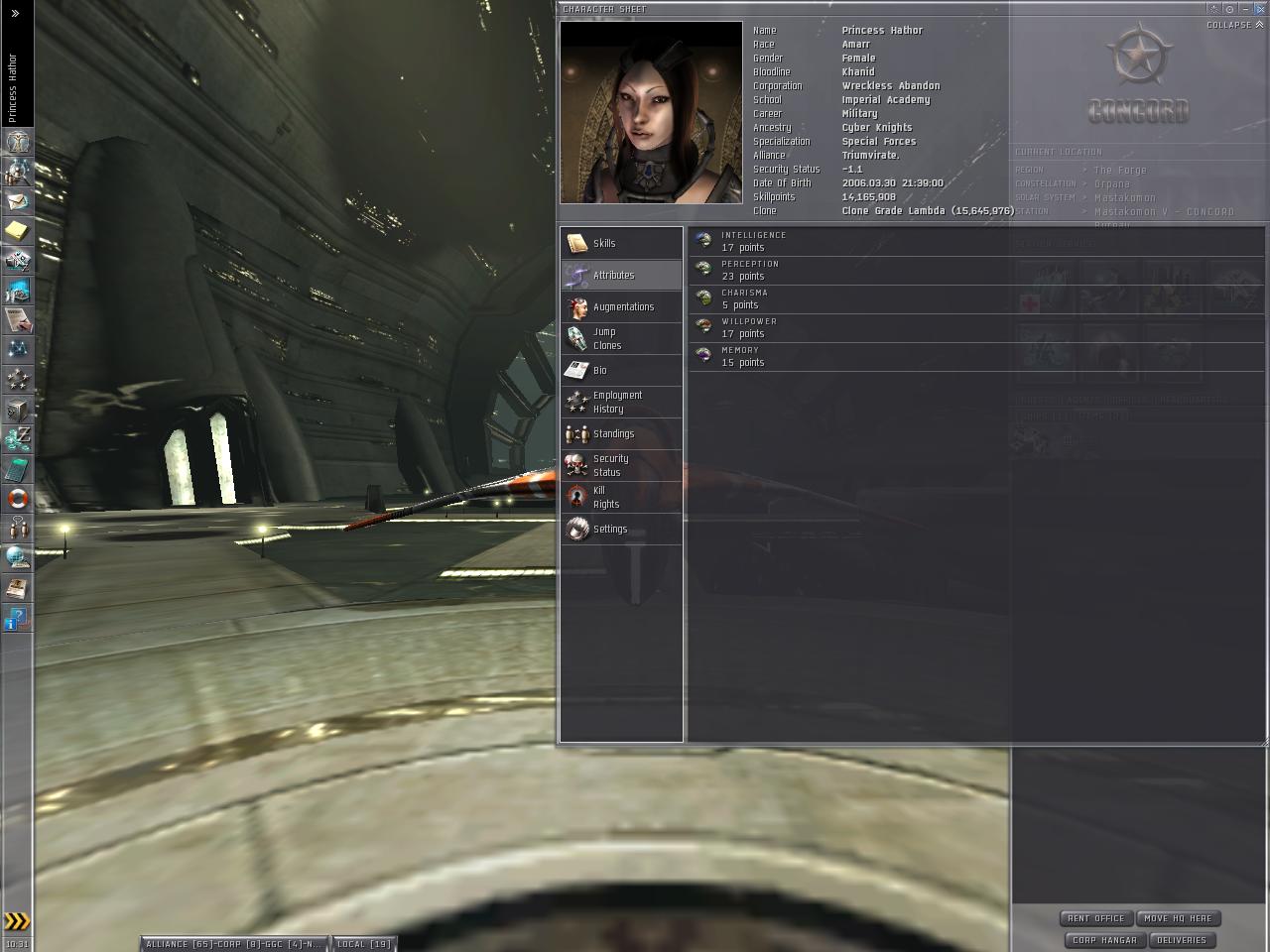Image resolution: width=1270 pixels, height=952 pixels.
Task: Open the ship Fitting icon in the sidebar
Action: (x=17, y=261)
